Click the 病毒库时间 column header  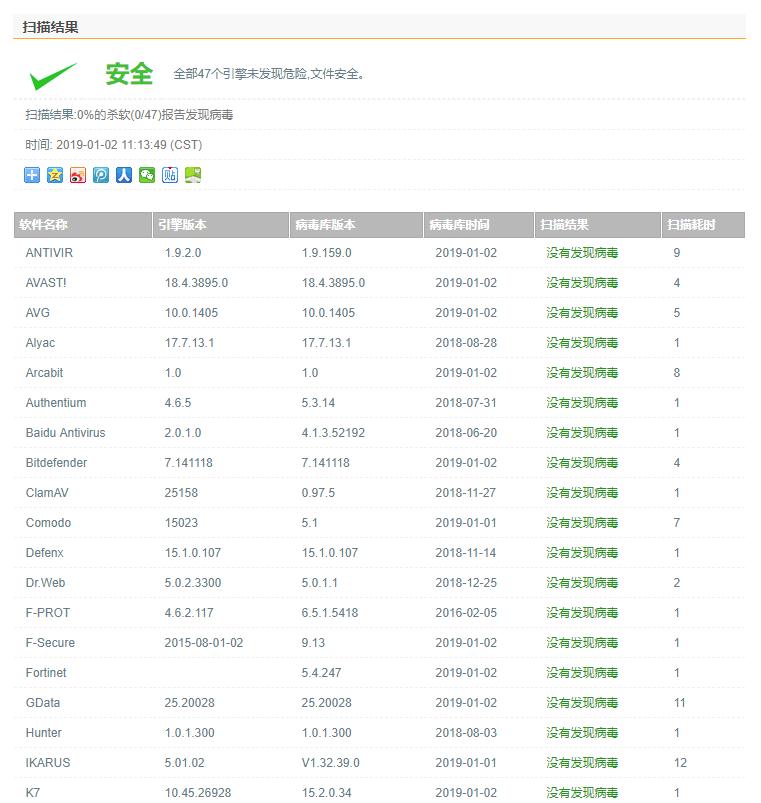tap(479, 225)
